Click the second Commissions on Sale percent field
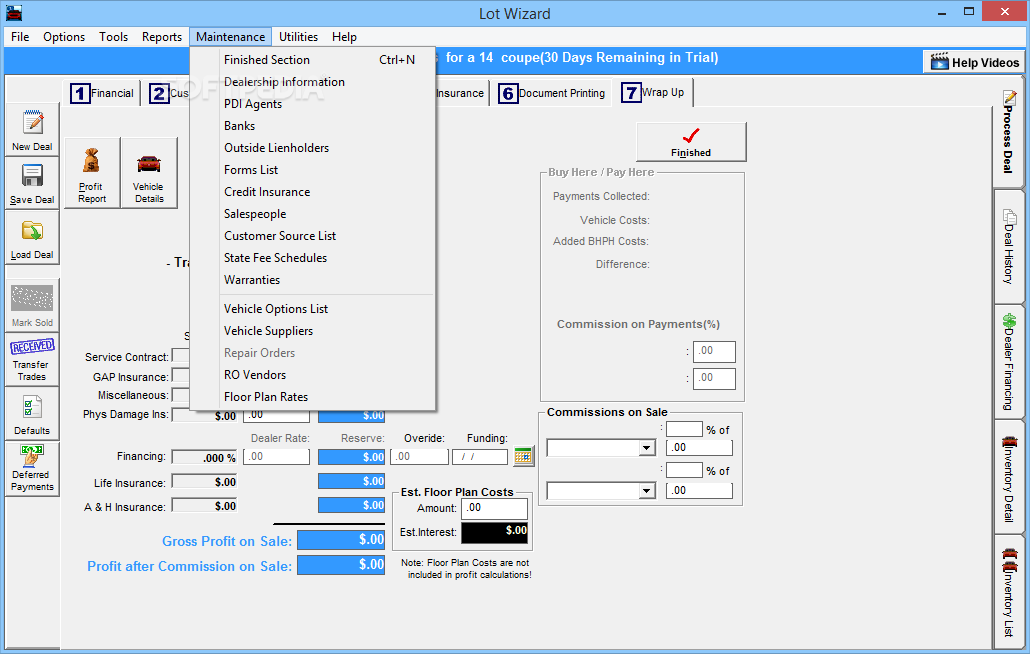 coord(684,470)
